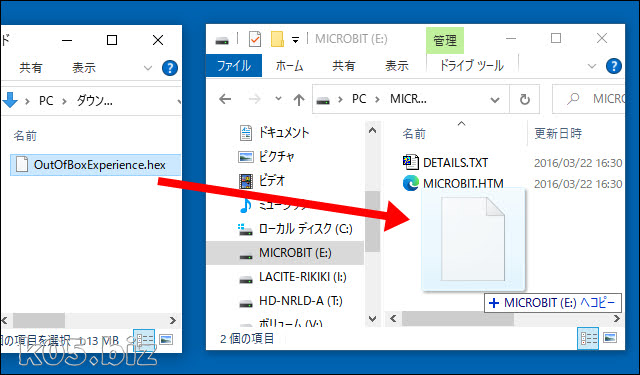Maximize the Downloads window
Viewport: 640px width, 375px height.
pos(112,40)
